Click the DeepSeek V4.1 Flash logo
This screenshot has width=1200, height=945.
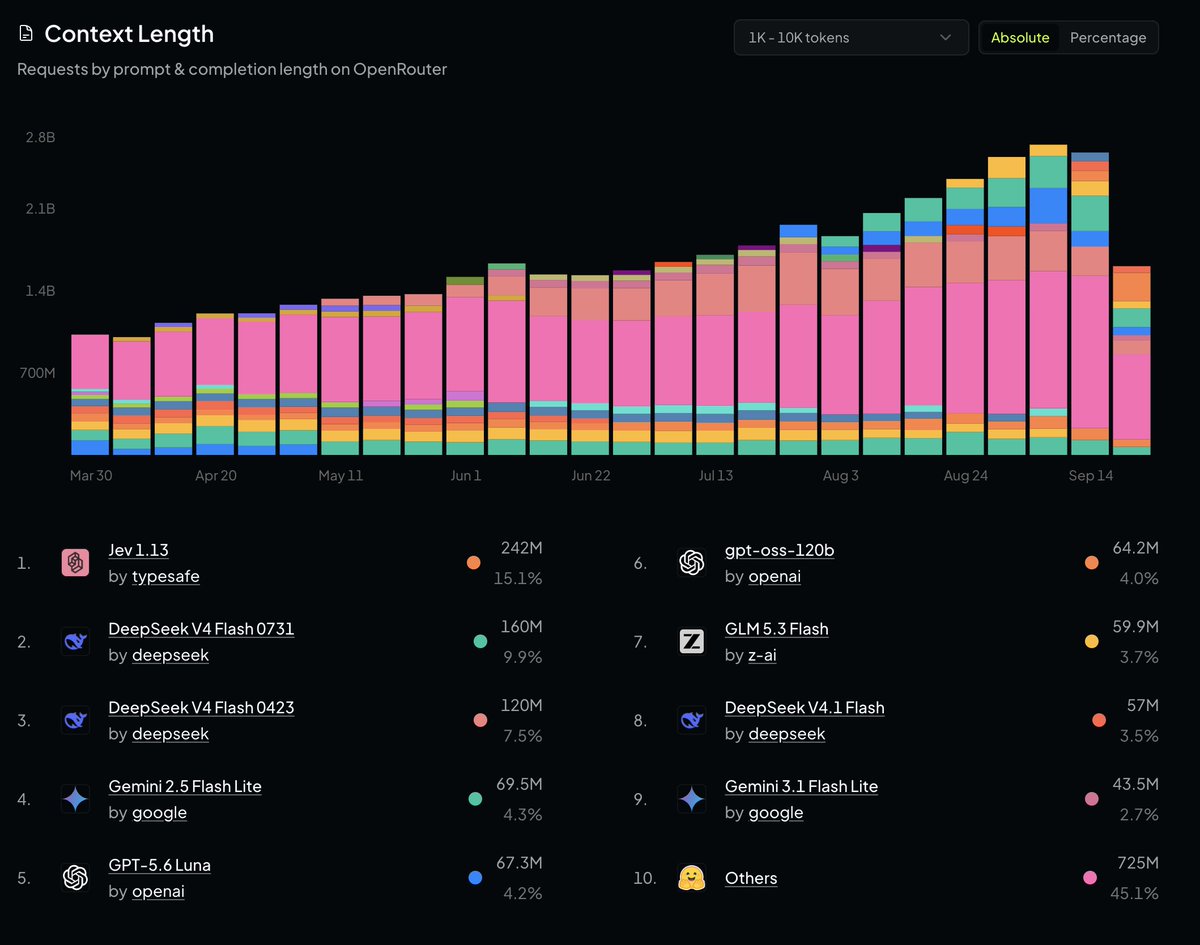pos(692,720)
